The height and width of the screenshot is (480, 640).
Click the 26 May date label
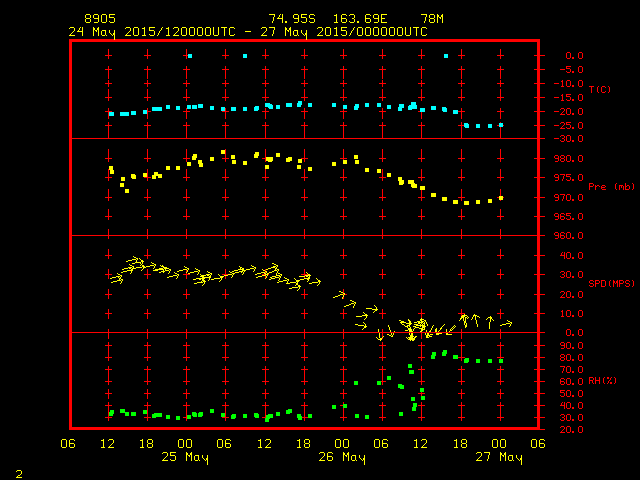pos(342,457)
